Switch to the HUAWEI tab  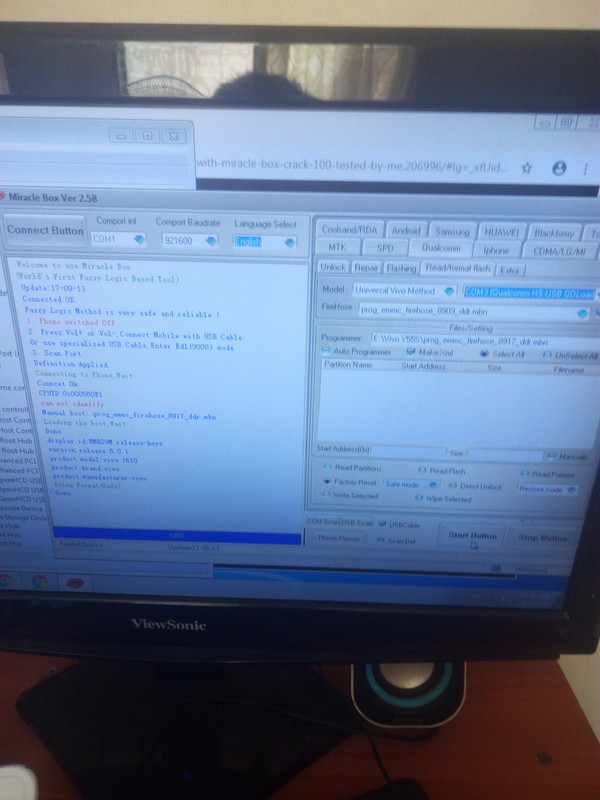click(501, 233)
